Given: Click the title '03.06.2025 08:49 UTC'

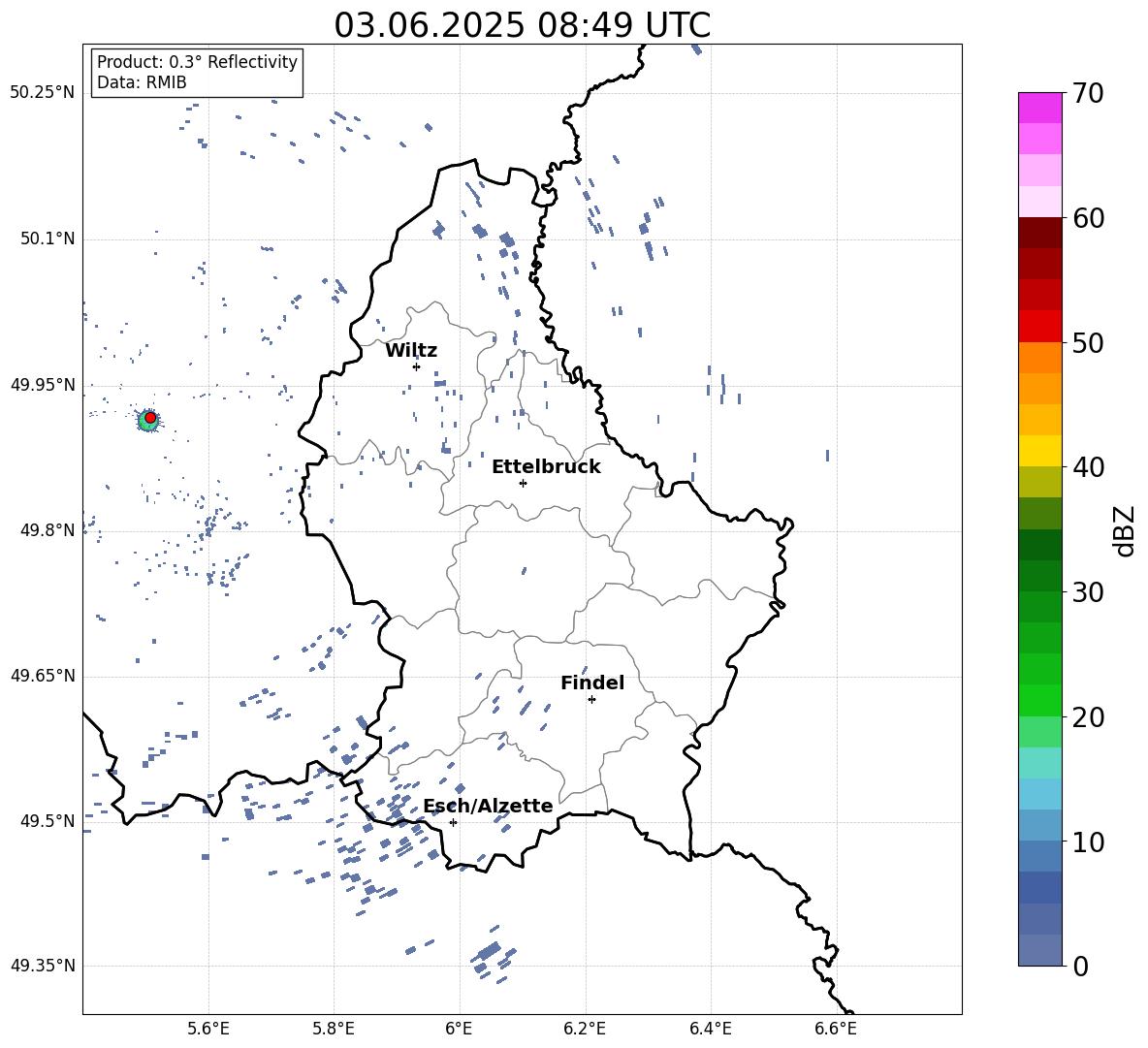Looking at the screenshot, I should click(x=522, y=25).
